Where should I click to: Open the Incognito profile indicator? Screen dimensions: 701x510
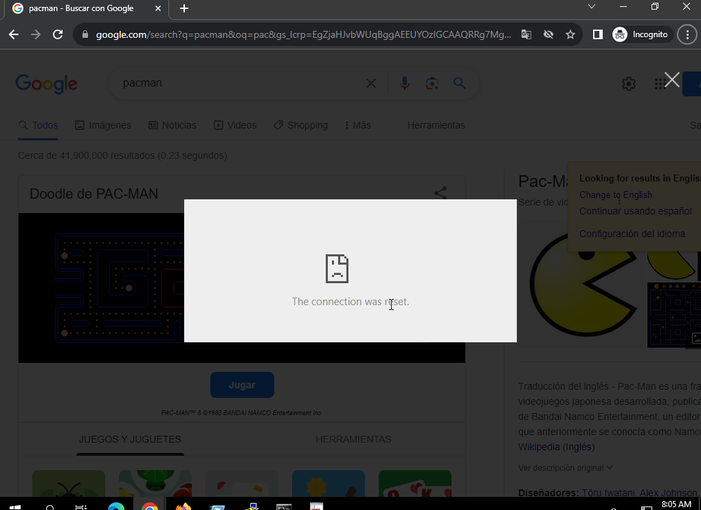click(x=640, y=34)
